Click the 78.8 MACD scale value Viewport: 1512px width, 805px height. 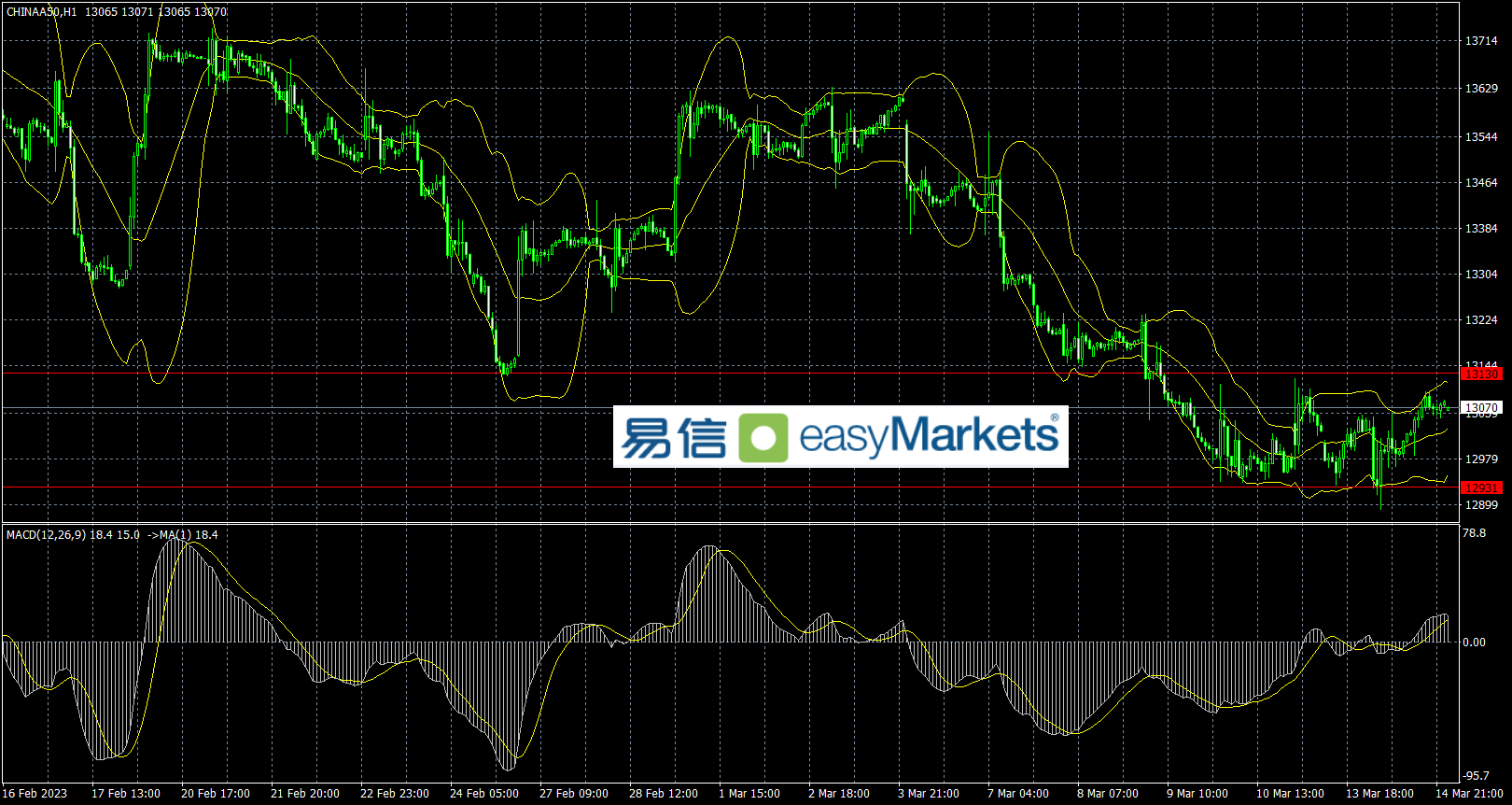tap(1475, 533)
